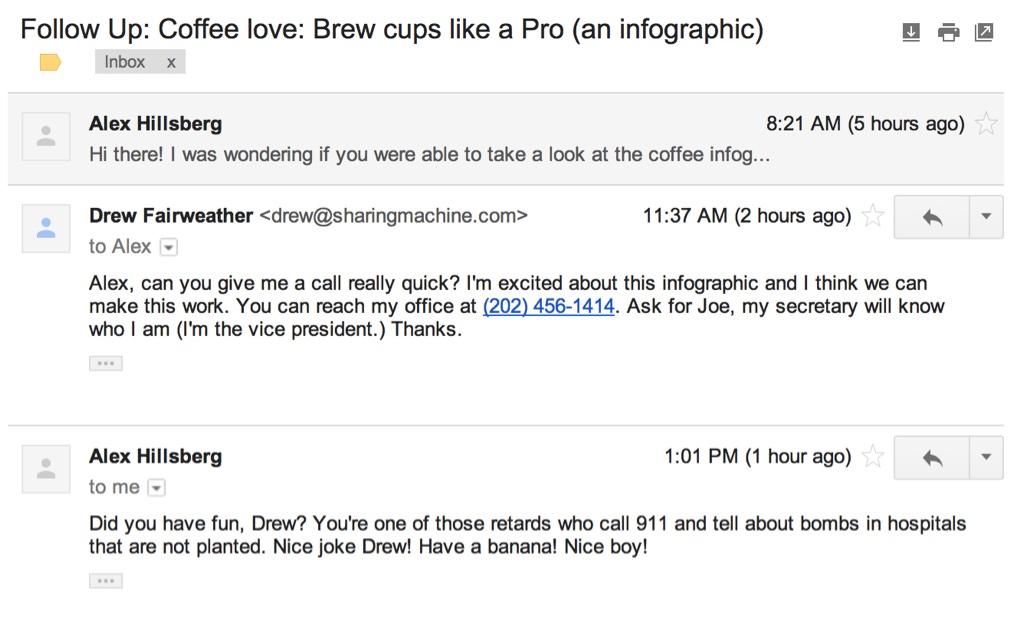Image resolution: width=1024 pixels, height=625 pixels.
Task: Star the 8:21 AM message from Alex
Action: [x=986, y=124]
